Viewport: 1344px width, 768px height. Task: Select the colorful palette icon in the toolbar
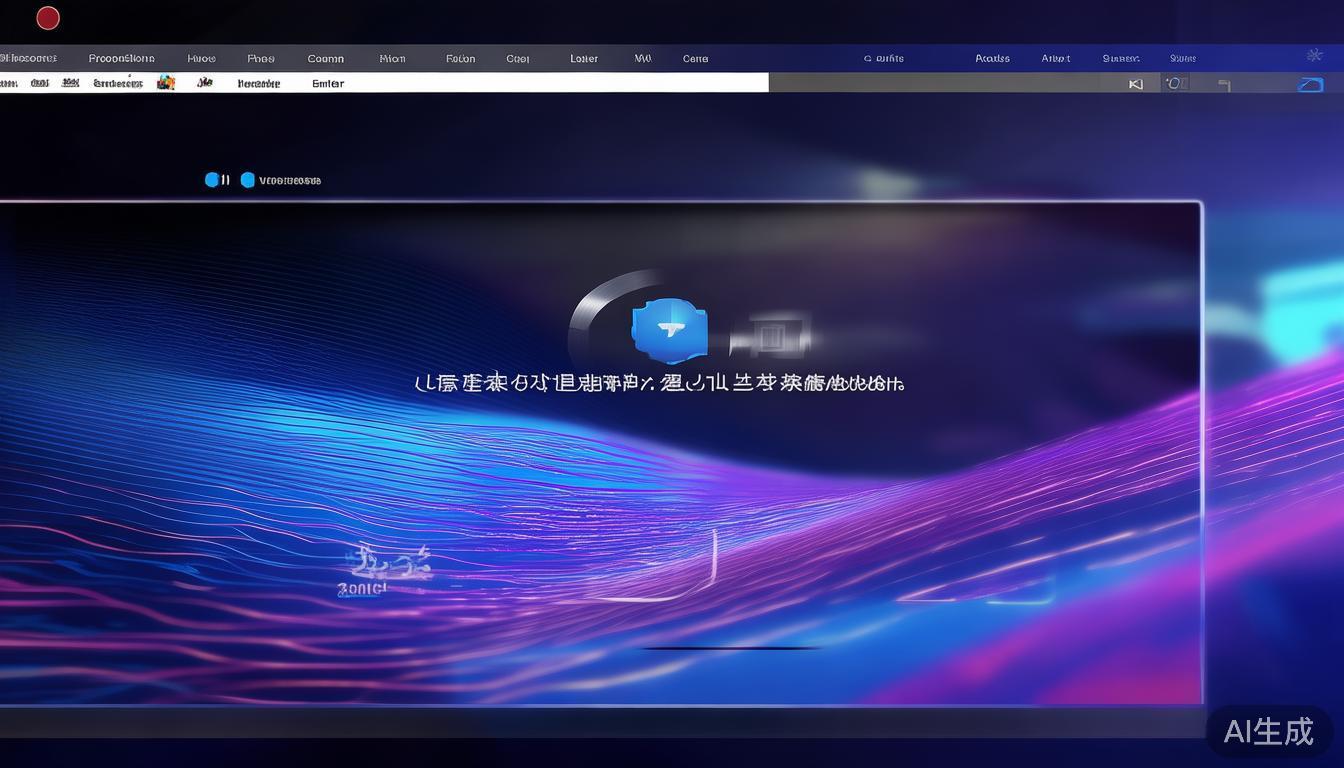166,83
